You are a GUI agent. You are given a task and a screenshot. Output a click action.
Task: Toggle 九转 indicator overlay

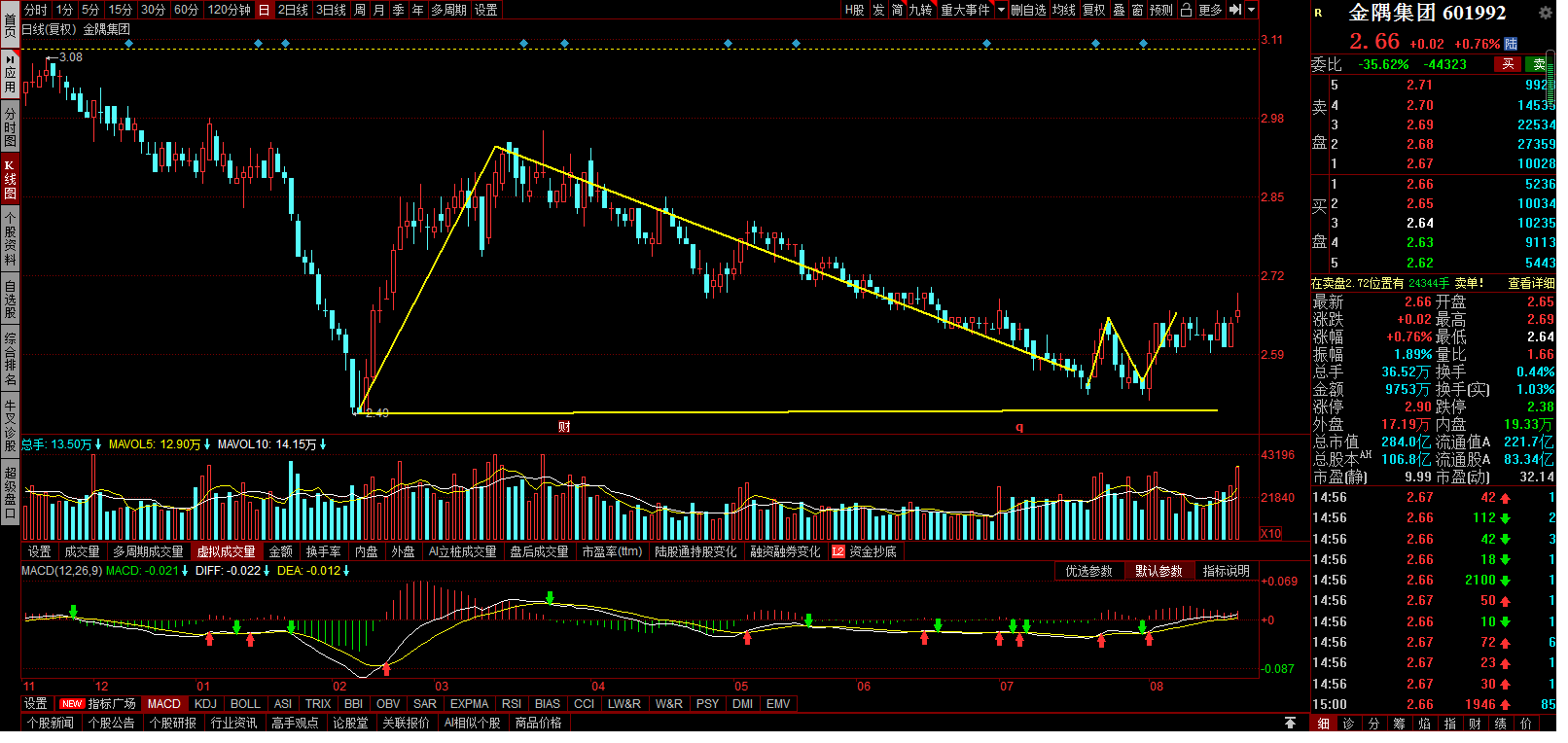tap(920, 10)
